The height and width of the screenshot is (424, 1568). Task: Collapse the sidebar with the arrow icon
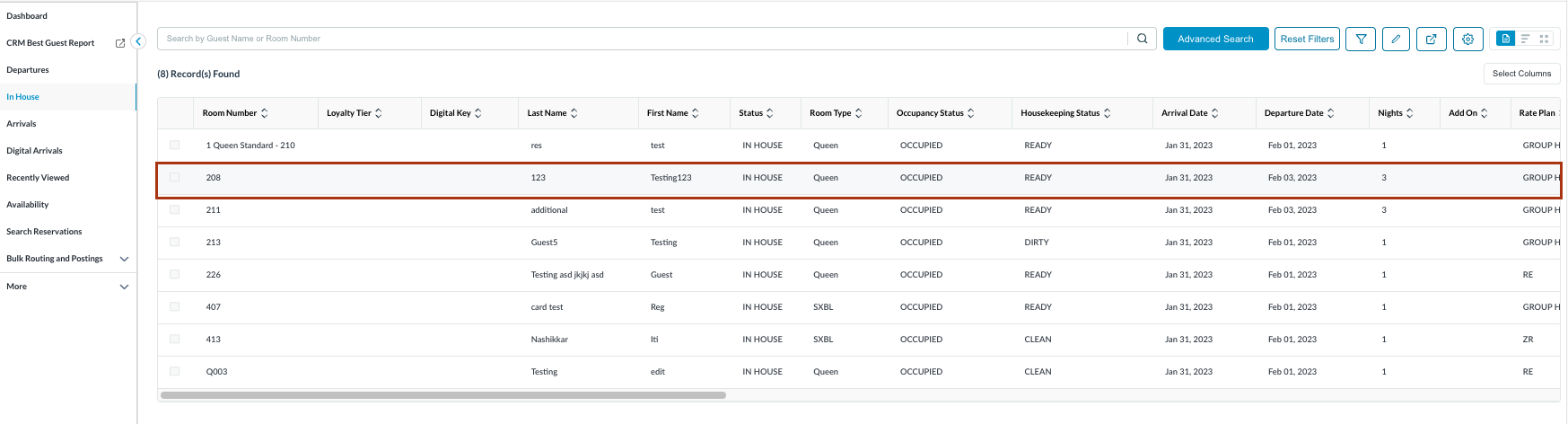point(138,41)
